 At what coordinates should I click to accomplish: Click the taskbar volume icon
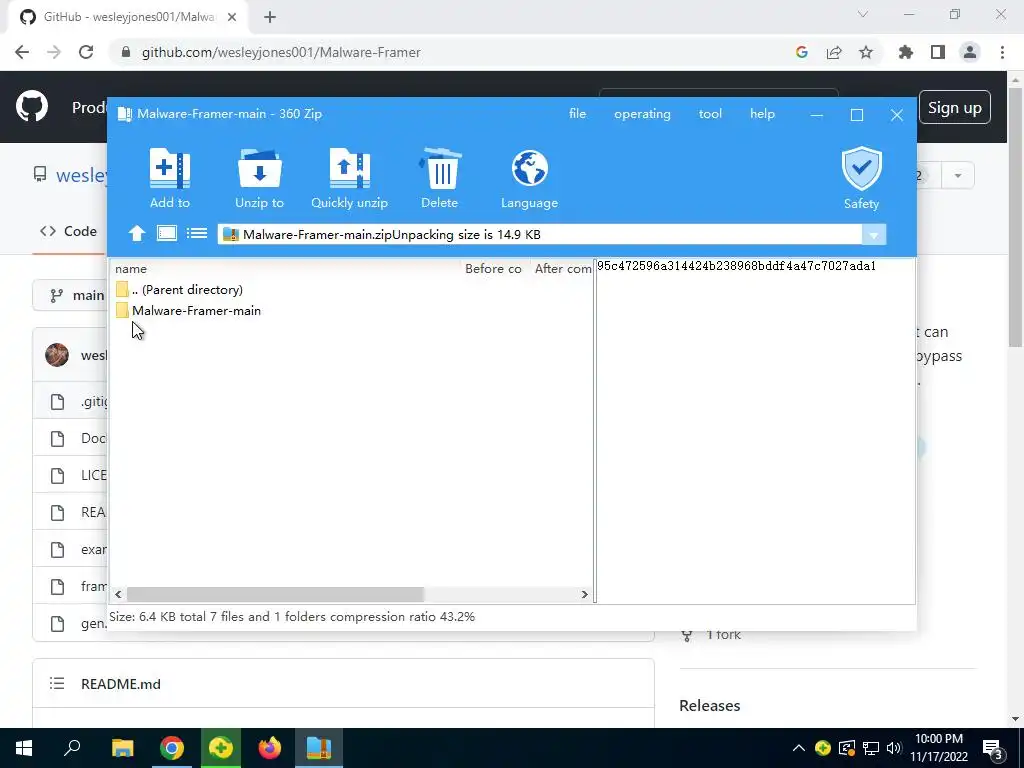click(894, 748)
